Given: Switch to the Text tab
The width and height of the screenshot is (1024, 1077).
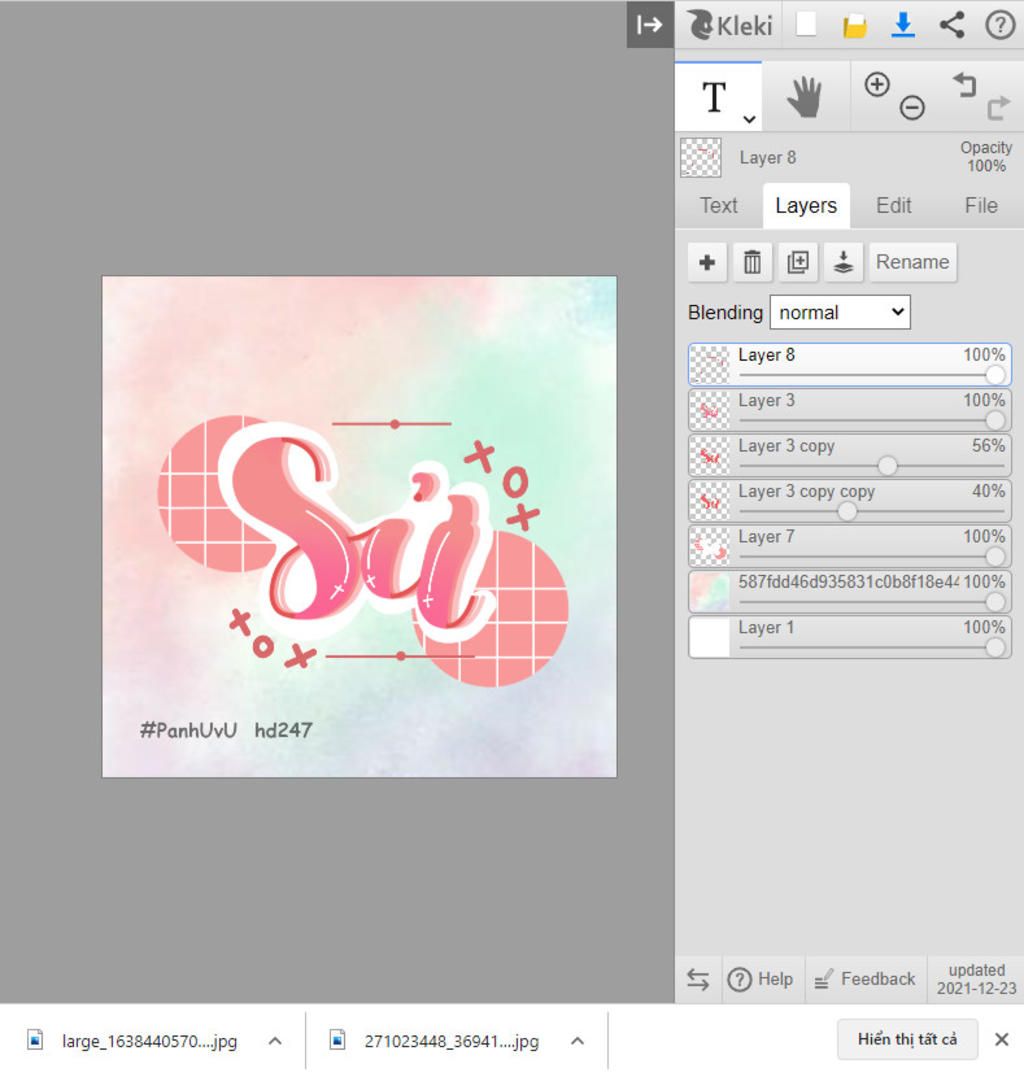Looking at the screenshot, I should [x=718, y=205].
